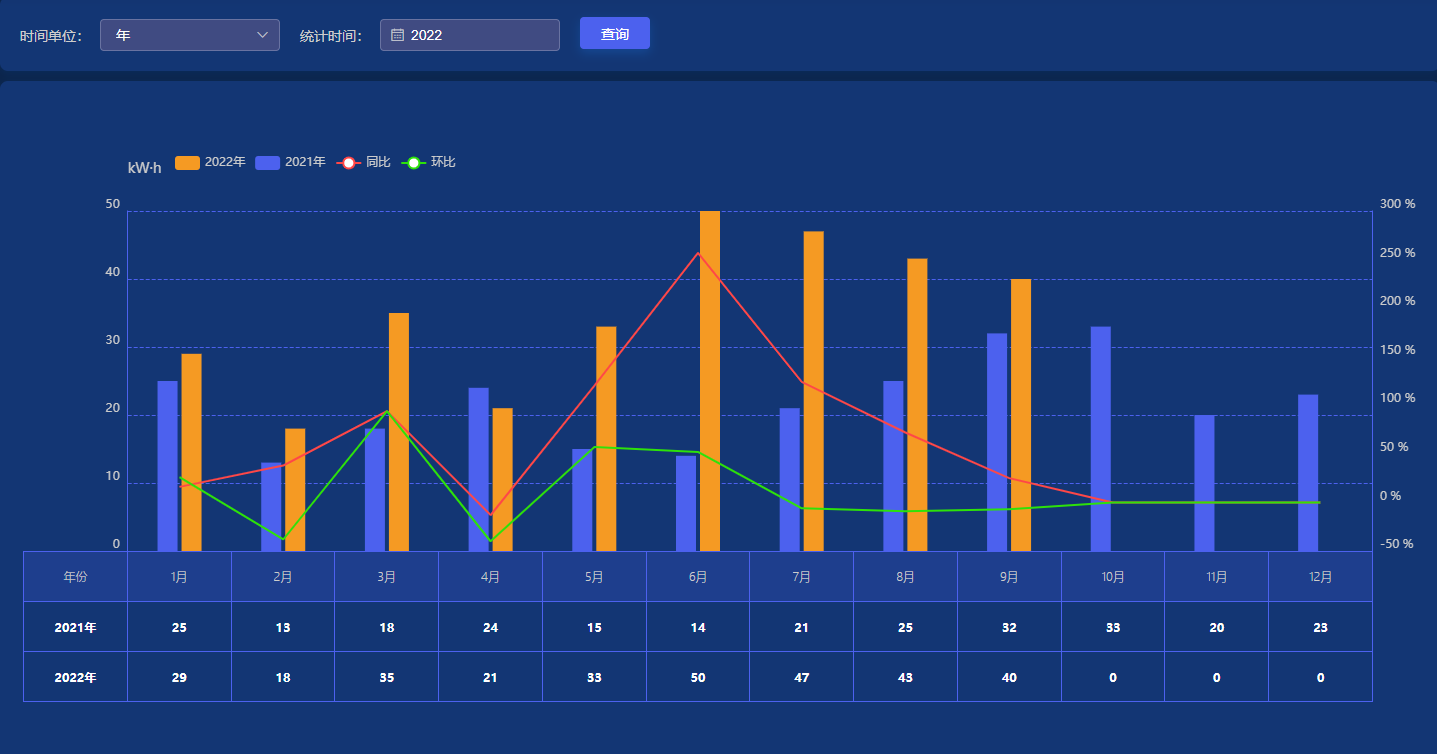The image size is (1437, 754).
Task: Click the 6月 column header
Action: (698, 577)
